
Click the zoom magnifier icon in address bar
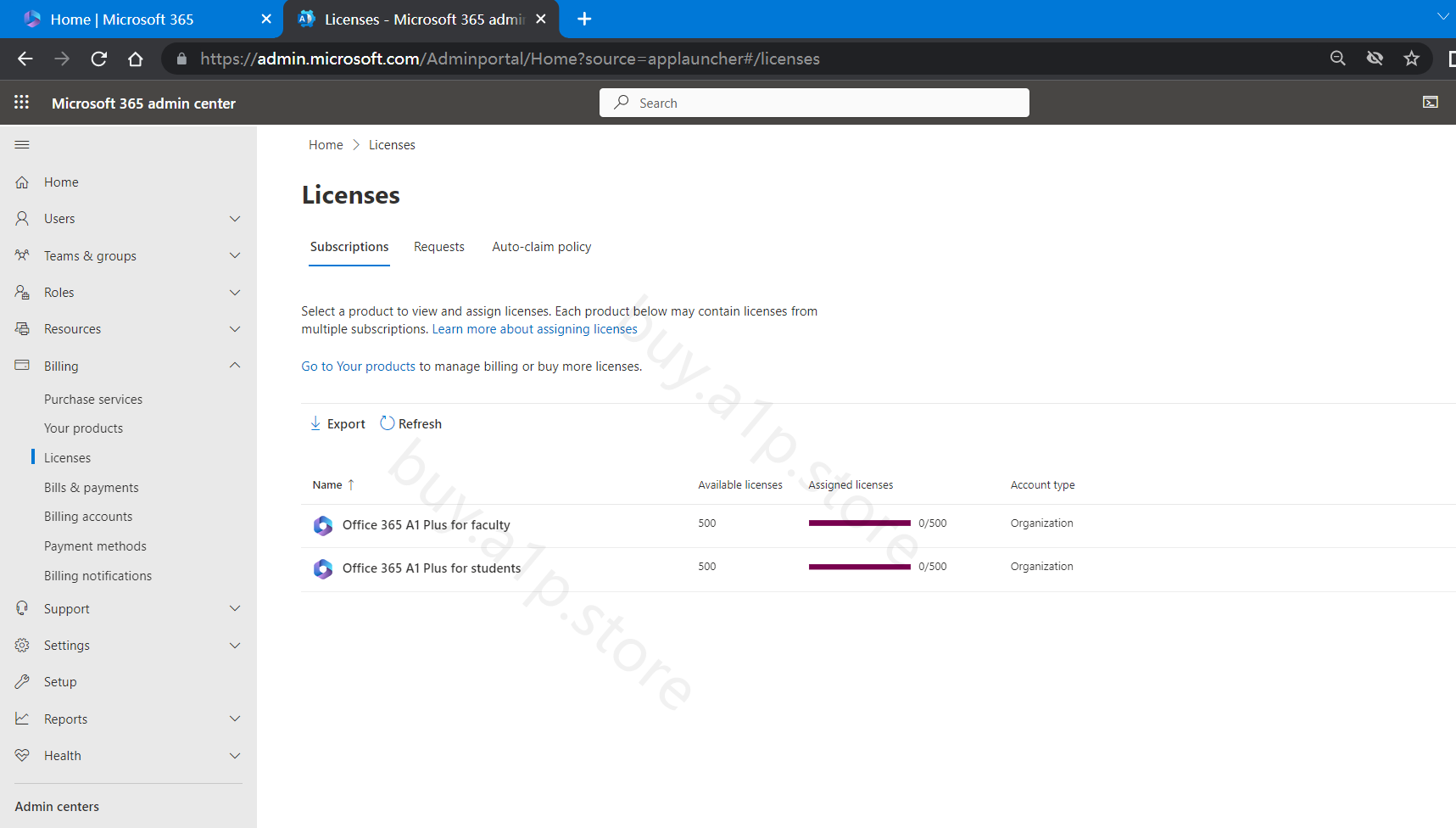tap(1338, 58)
